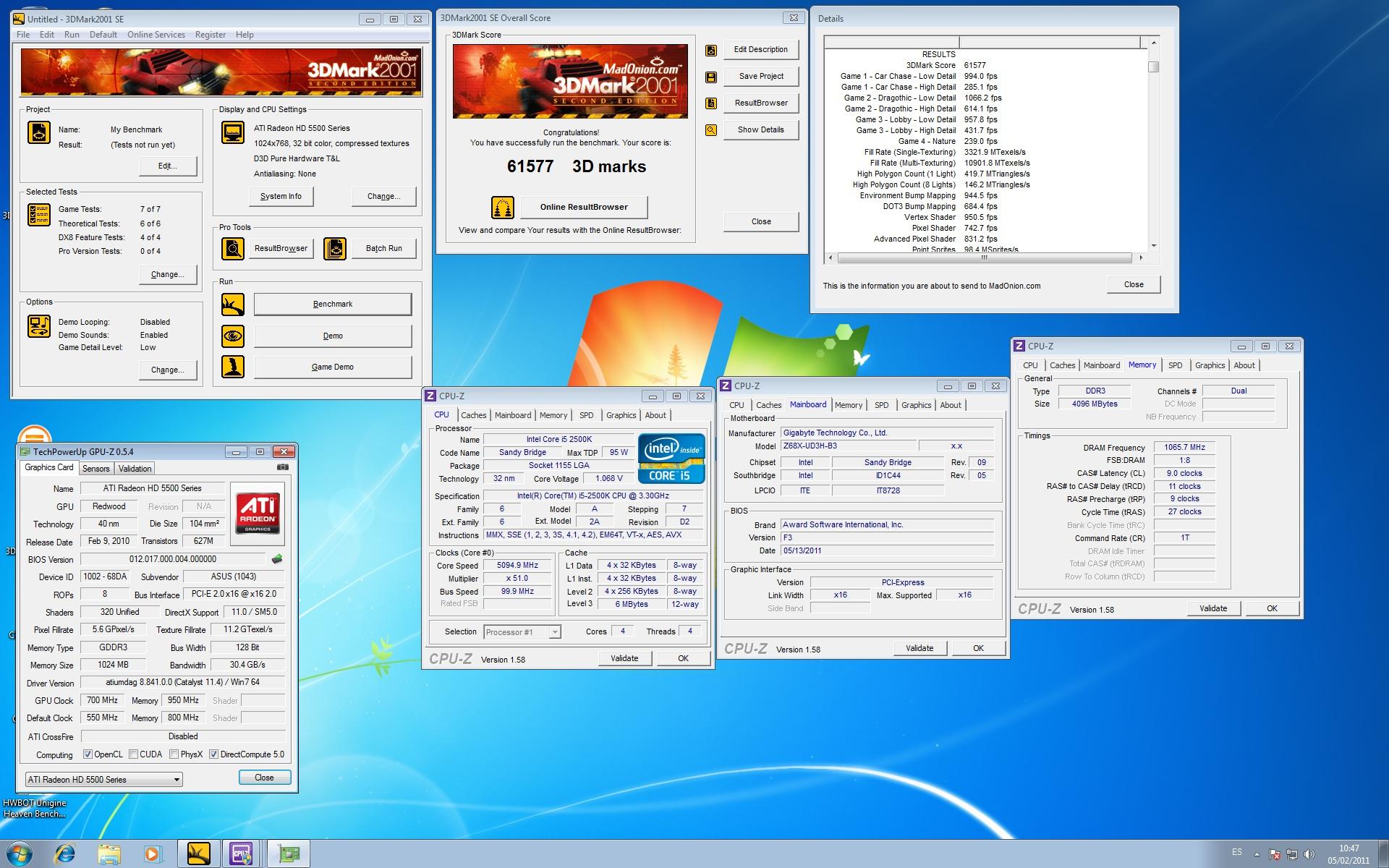
Task: Click the DRAM Frequency value field
Action: (1184, 448)
